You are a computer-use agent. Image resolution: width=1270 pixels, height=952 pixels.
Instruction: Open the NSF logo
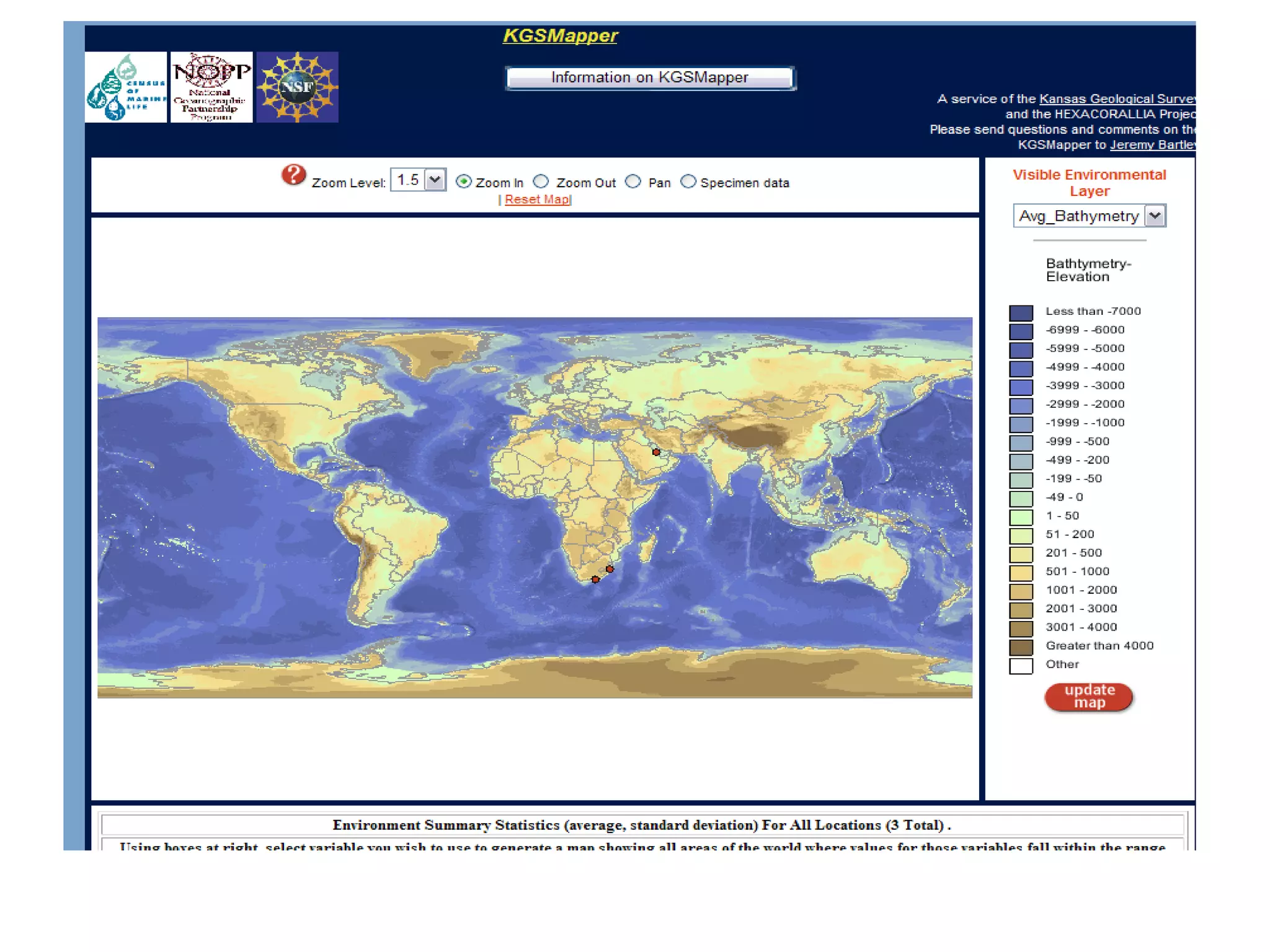click(297, 87)
